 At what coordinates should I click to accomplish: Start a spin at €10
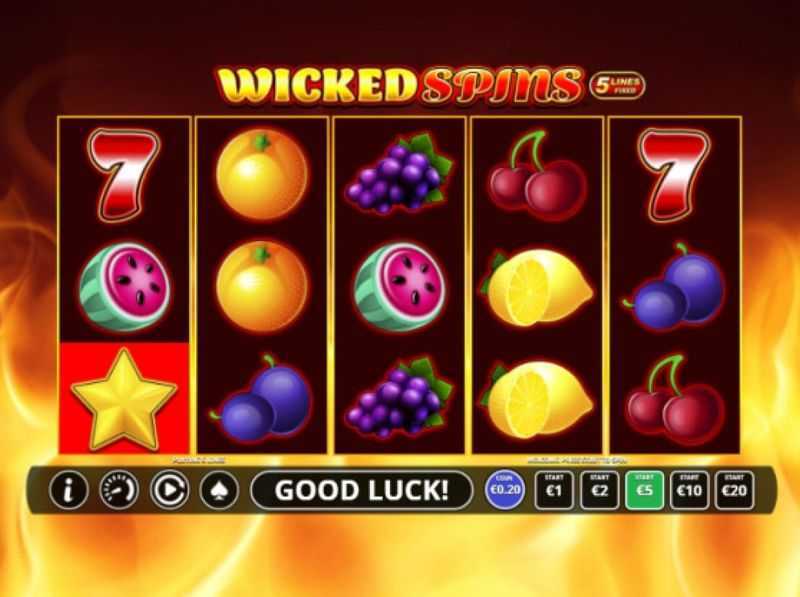point(689,490)
